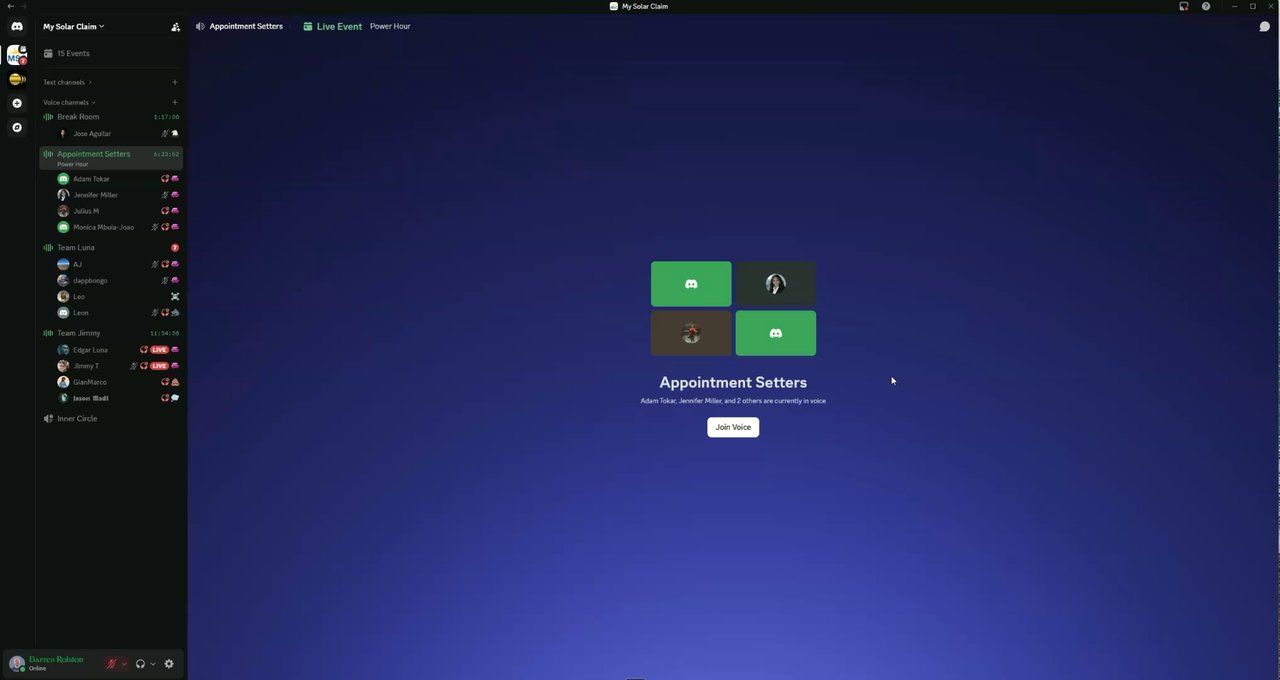Click the woman photo participant tile
Screen dimensions: 1280x680
point(776,284)
